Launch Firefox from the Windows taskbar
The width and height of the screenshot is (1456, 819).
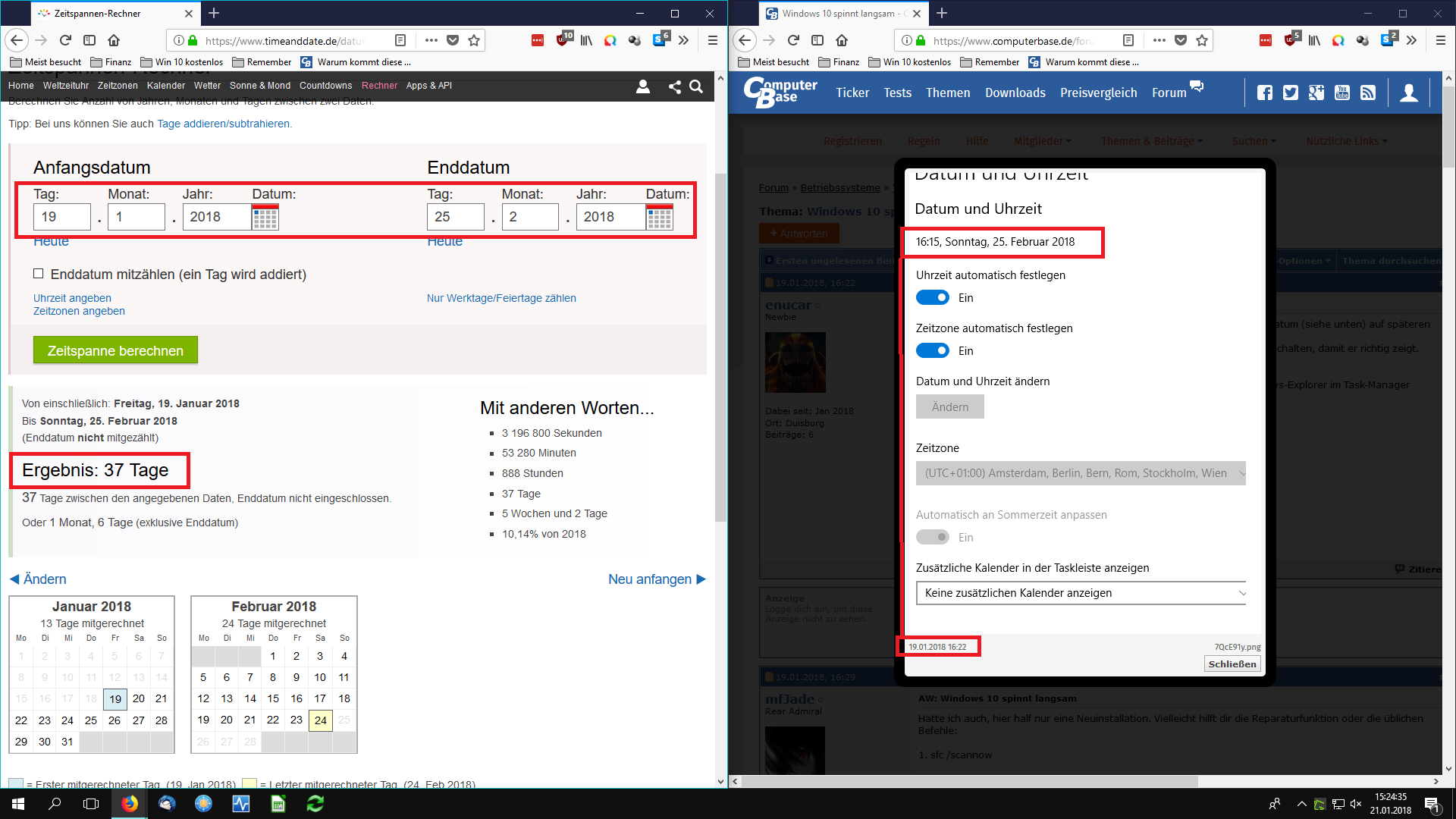coord(130,804)
